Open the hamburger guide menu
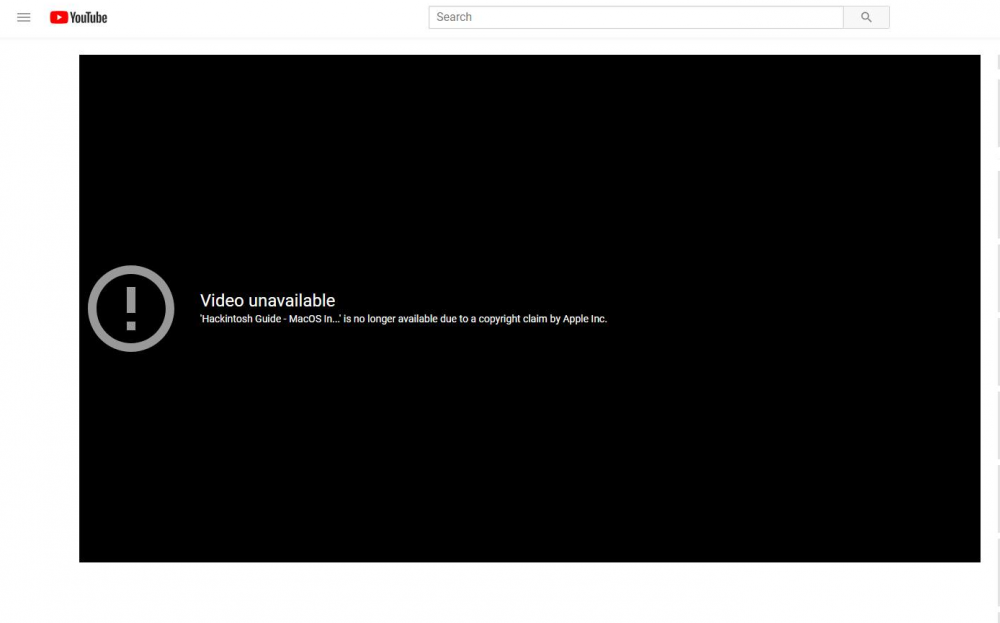This screenshot has height=623, width=1000. click(24, 17)
